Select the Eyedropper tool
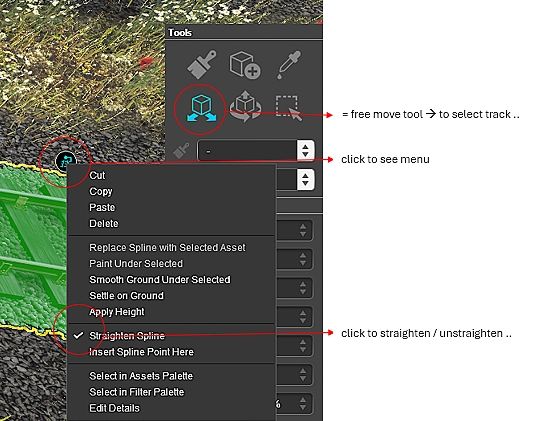Screen dimensions: 533x421 [x=288, y=65]
